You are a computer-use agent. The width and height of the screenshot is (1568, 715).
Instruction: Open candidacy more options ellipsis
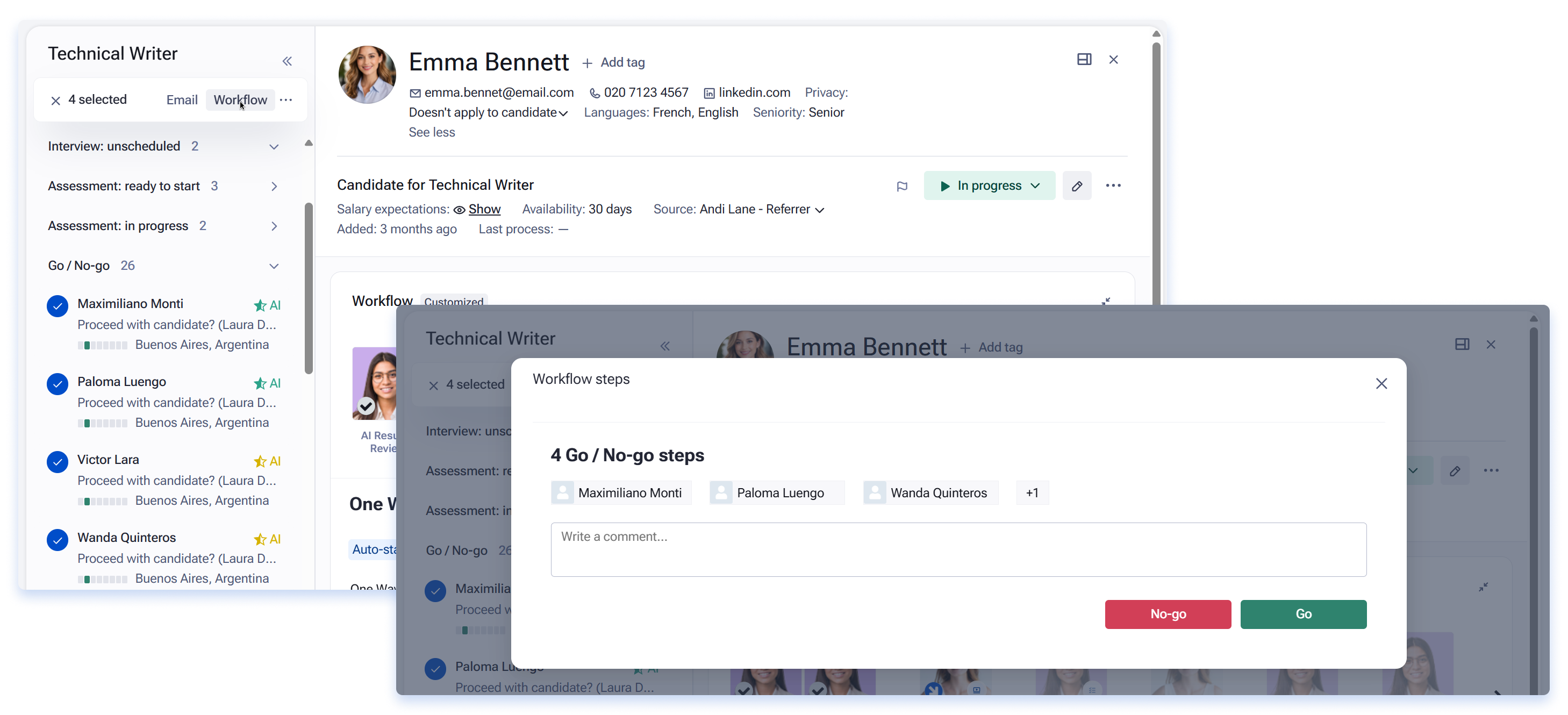click(x=1113, y=185)
